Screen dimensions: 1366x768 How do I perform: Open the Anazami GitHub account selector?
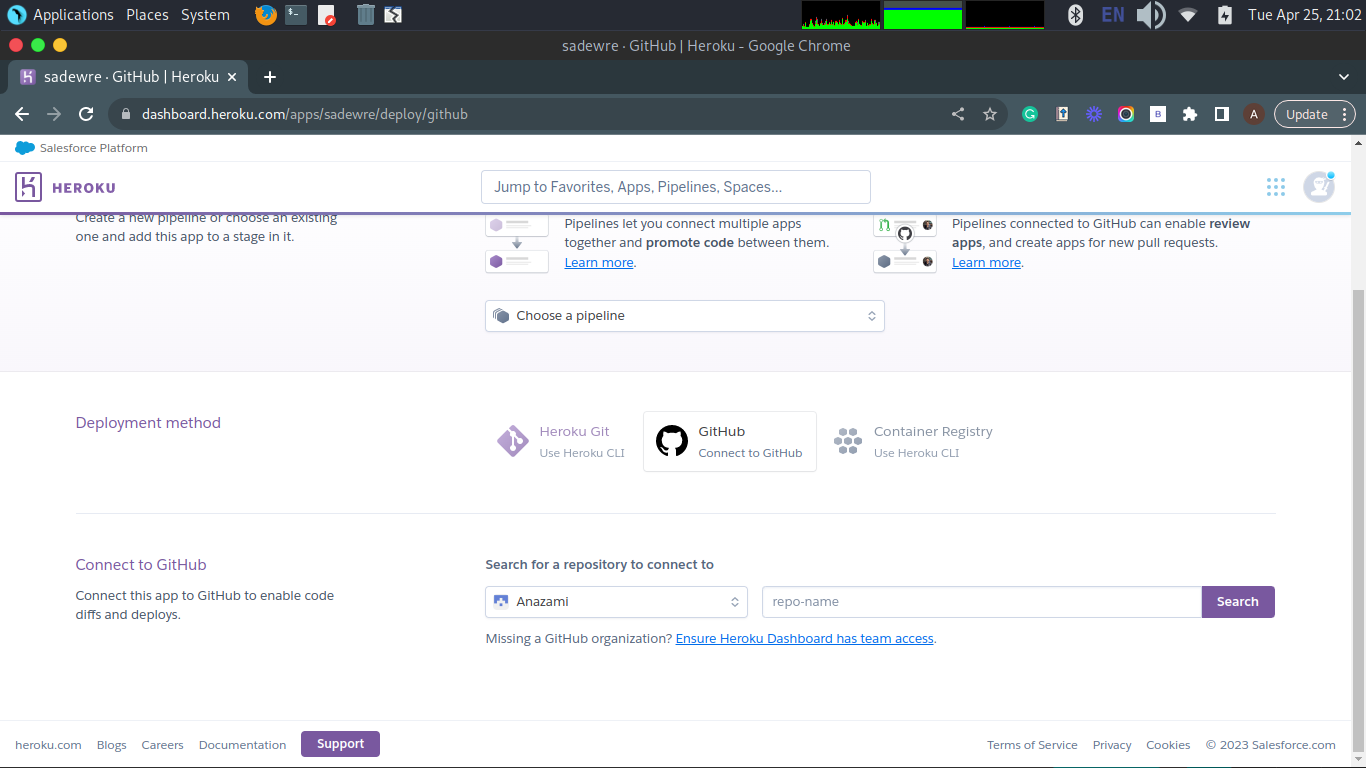(x=615, y=601)
